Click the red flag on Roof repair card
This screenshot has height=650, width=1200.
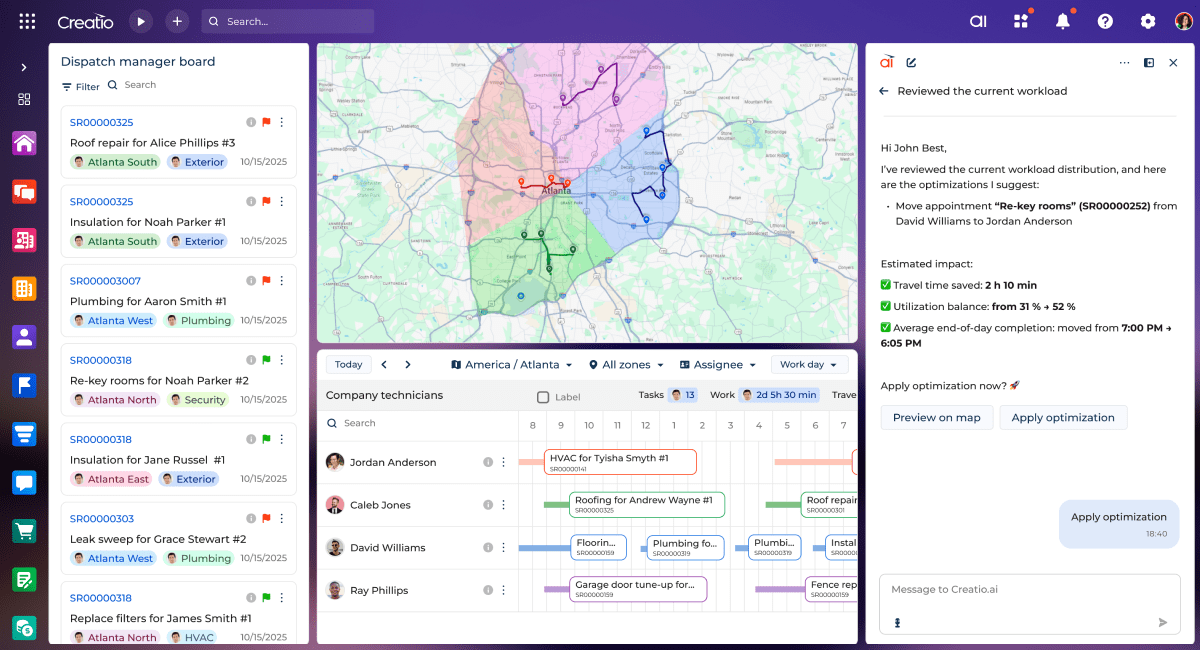[266, 122]
